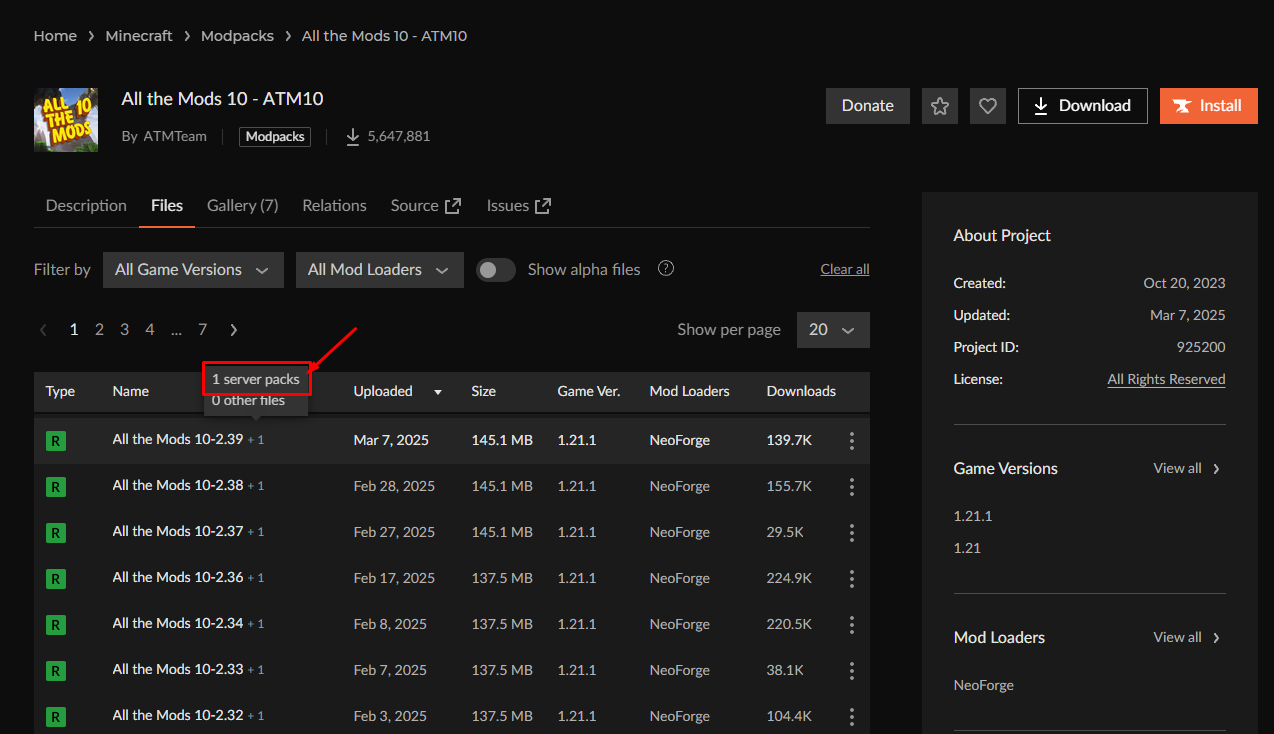View all Game Versions
1274x734 pixels.
1186,468
